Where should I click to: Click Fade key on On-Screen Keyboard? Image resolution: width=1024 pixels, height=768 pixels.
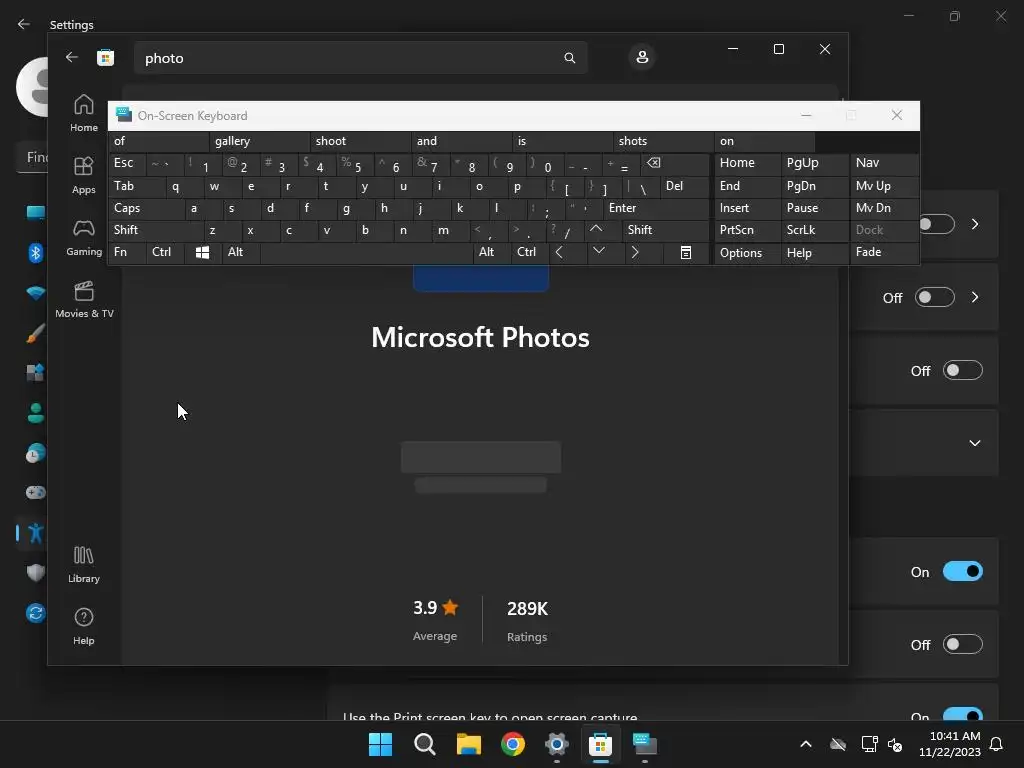pyautogui.click(x=884, y=252)
